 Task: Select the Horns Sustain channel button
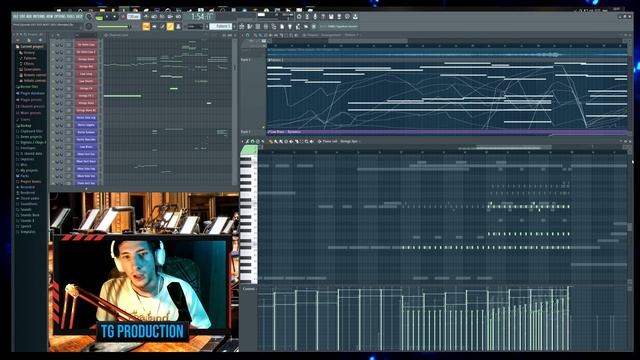(86, 132)
